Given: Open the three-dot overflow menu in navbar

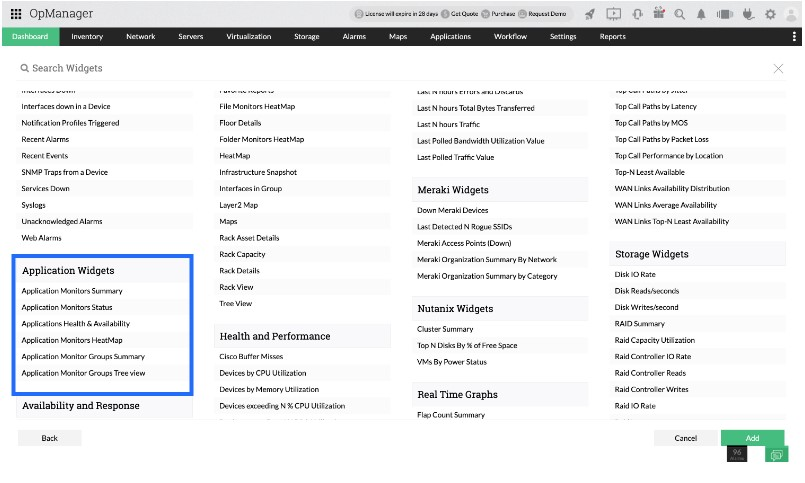Looking at the screenshot, I should coord(794,36).
